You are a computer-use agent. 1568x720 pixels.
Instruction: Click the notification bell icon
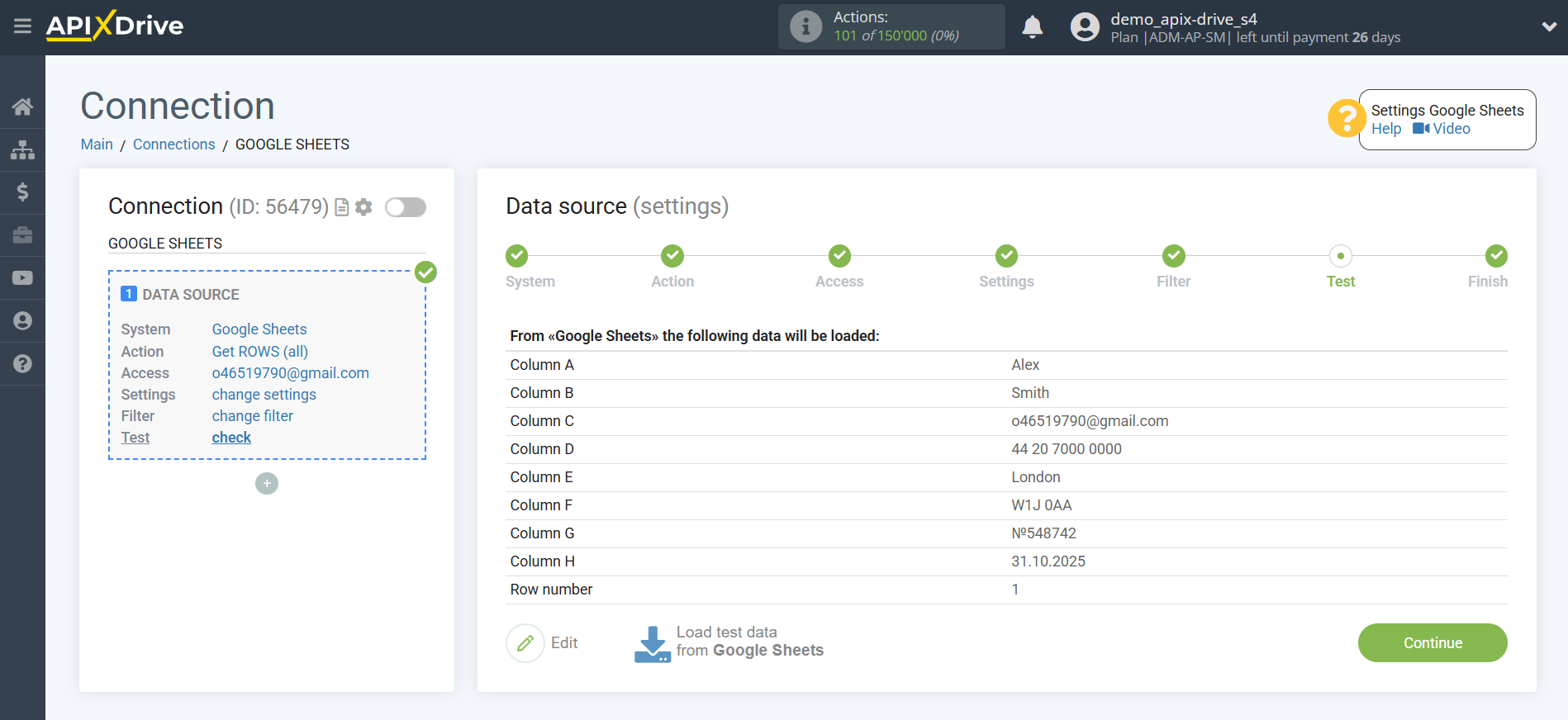tap(1032, 27)
